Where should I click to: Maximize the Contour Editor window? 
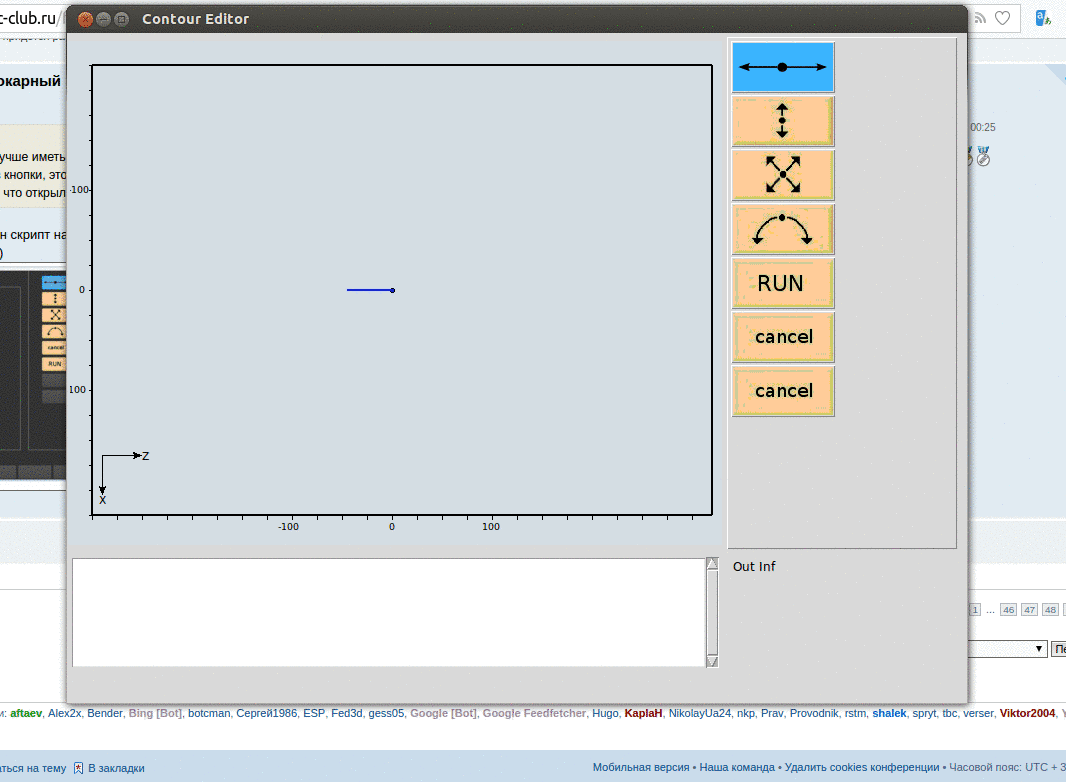121,19
